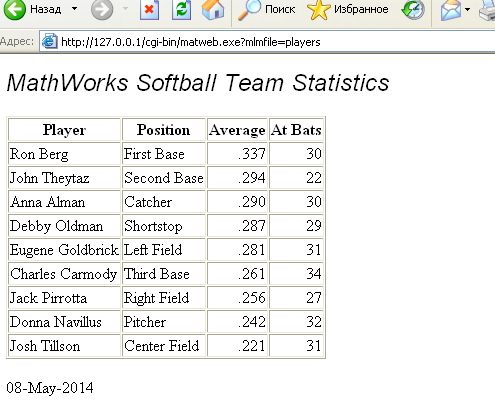Click the 27 at bats value
Screen dimensions: 495x400
point(314,298)
